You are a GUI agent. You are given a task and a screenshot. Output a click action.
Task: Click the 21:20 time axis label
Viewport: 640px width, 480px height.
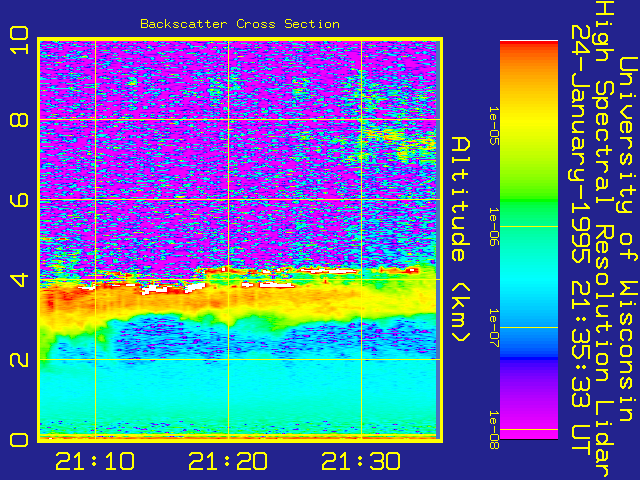[x=228, y=461]
